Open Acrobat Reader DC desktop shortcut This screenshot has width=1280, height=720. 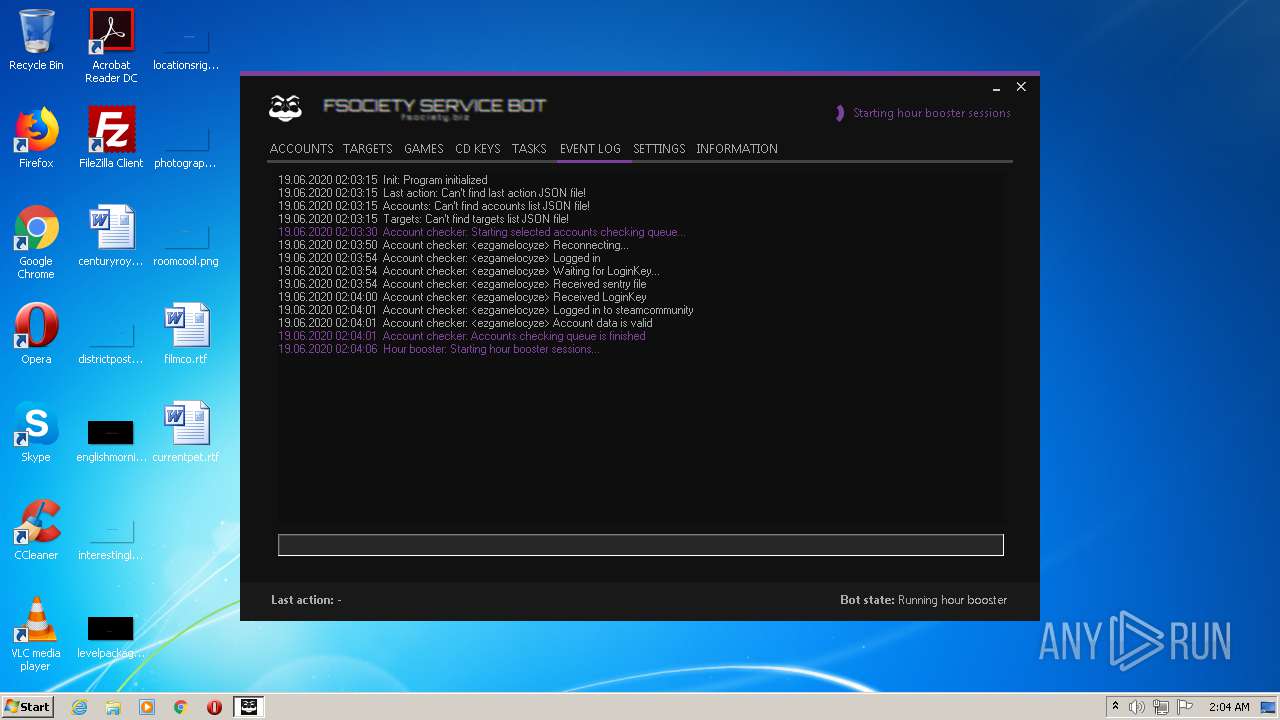pyautogui.click(x=111, y=46)
